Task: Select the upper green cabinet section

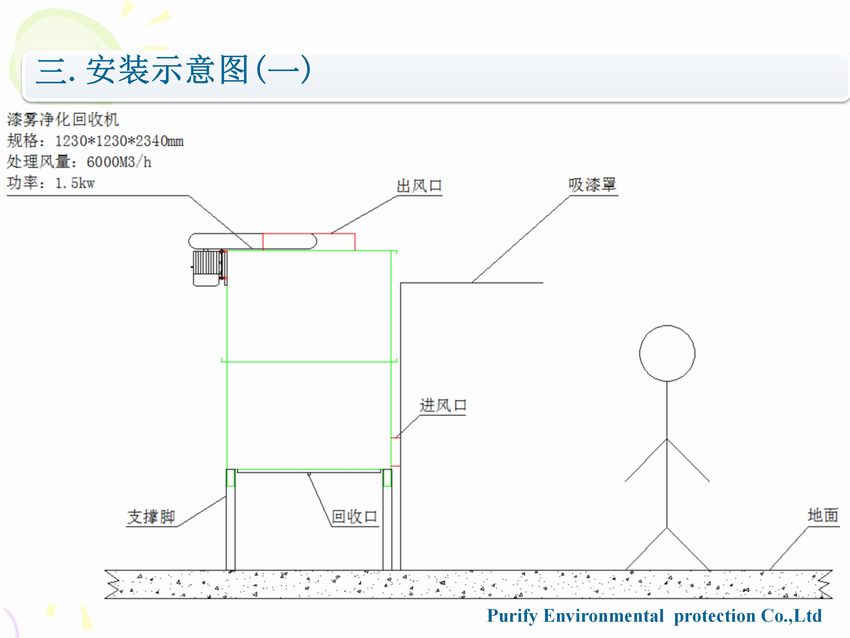Action: tap(308, 305)
